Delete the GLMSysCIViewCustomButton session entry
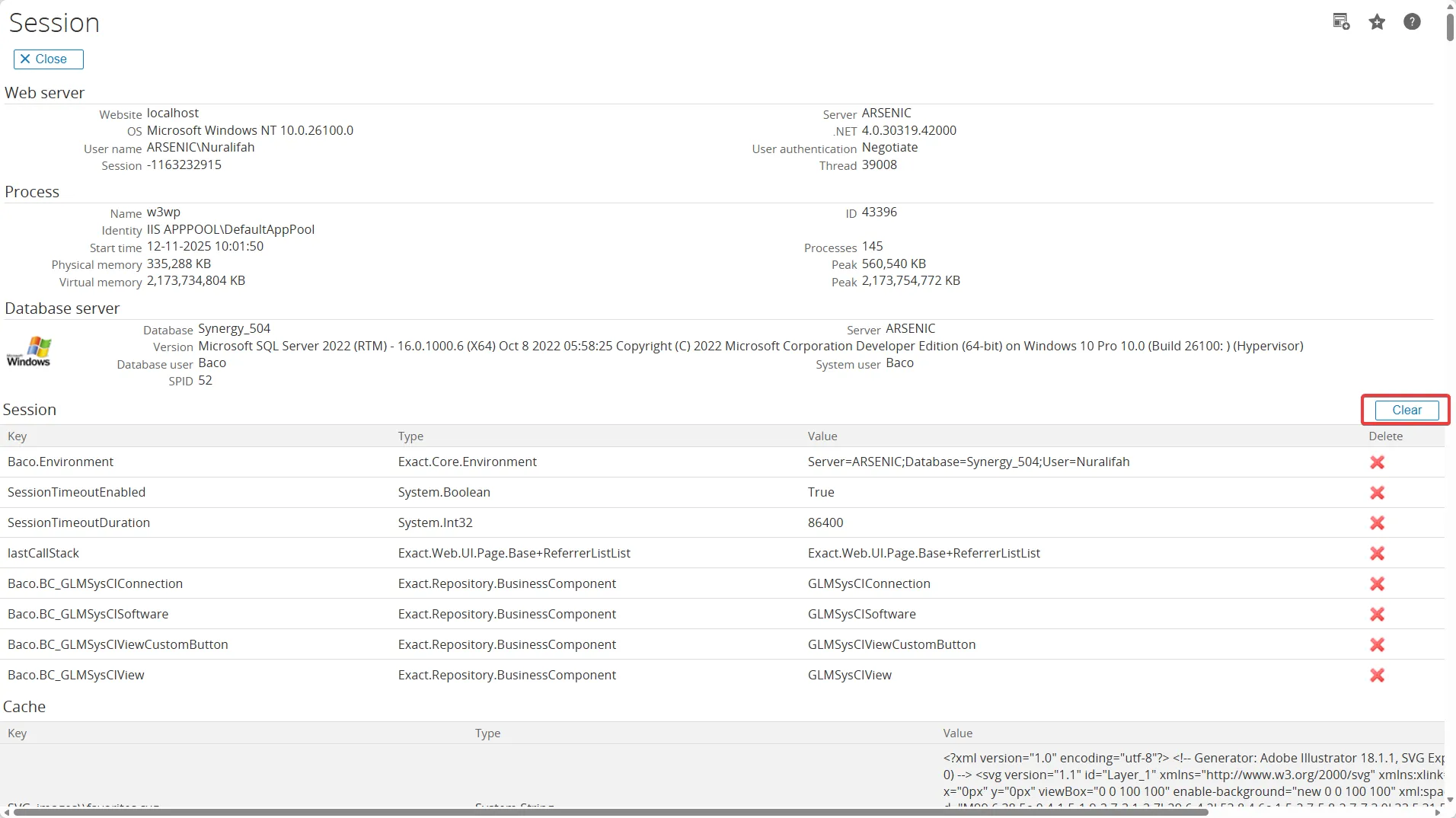Viewport: 1456px width, 818px height. (x=1377, y=645)
